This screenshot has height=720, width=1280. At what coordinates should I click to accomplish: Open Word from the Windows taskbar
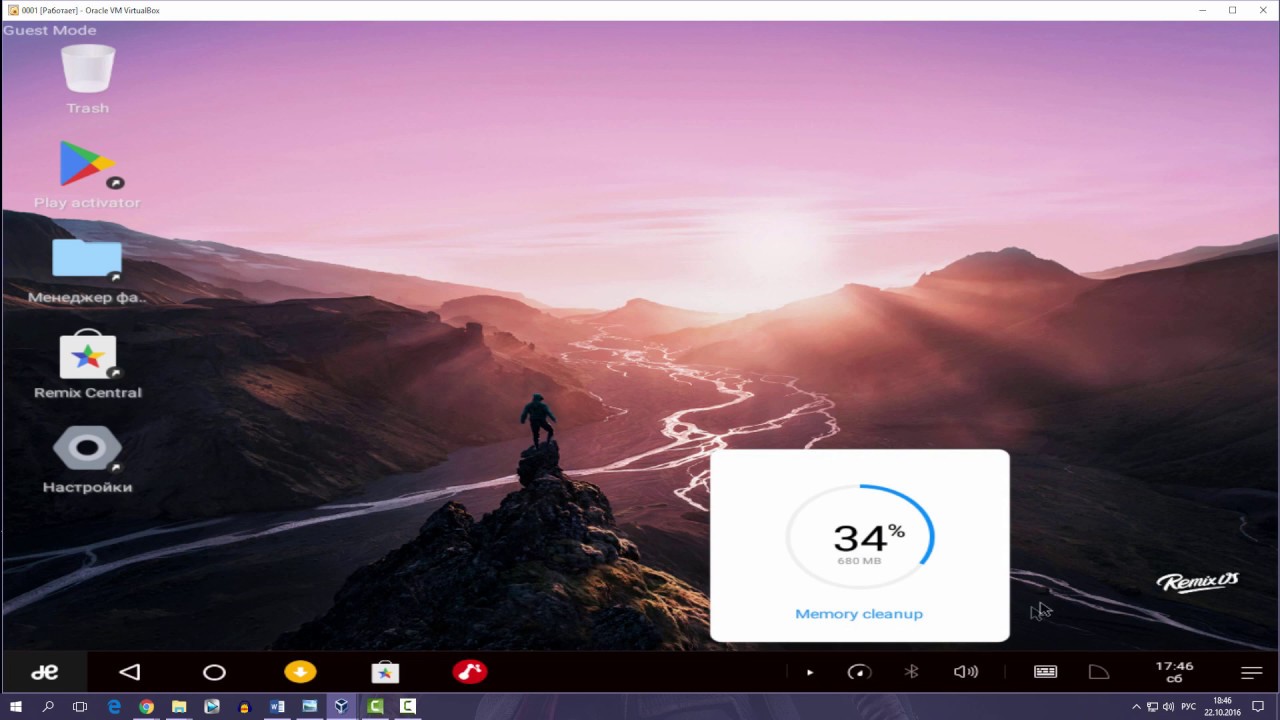click(x=277, y=707)
